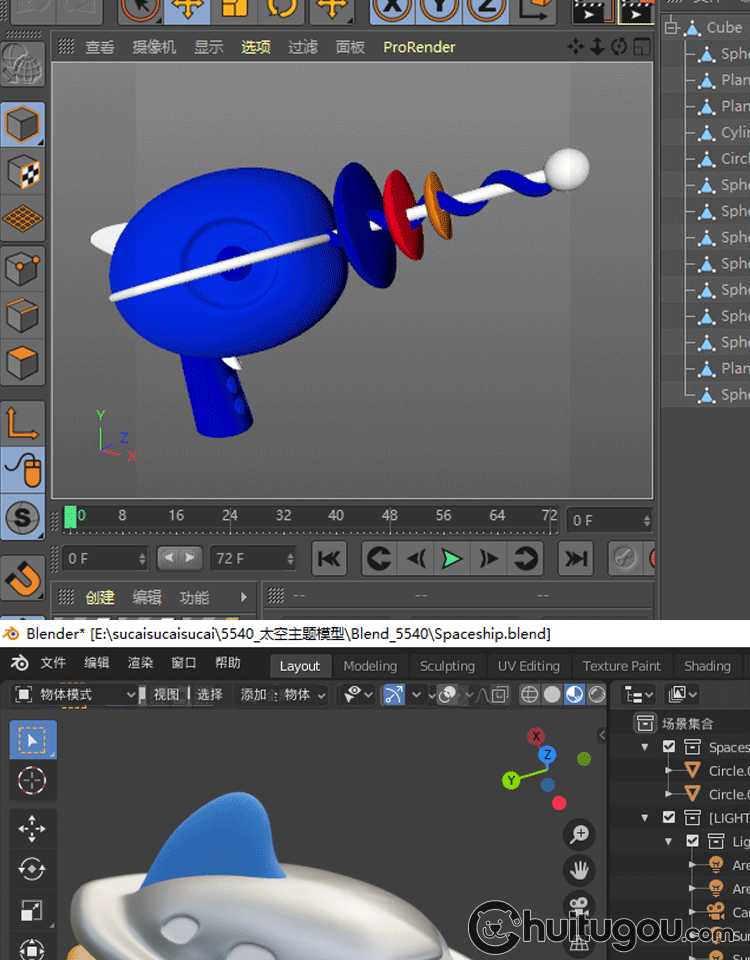Toggle the Tweak mouse icon in Cinema 4D

tap(23, 470)
